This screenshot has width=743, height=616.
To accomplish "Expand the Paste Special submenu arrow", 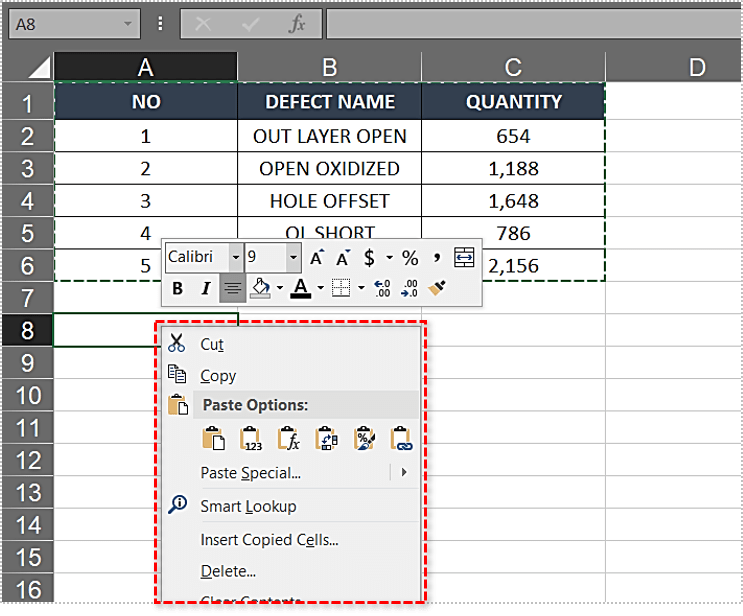I will pos(404,472).
